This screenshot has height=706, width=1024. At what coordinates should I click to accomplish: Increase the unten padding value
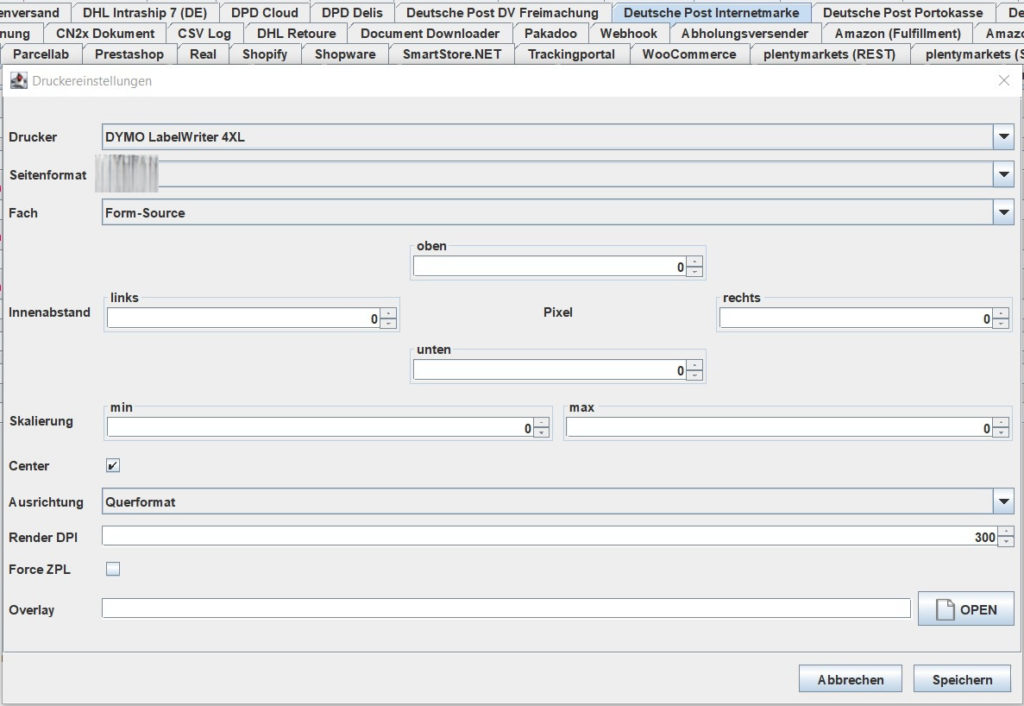point(695,366)
